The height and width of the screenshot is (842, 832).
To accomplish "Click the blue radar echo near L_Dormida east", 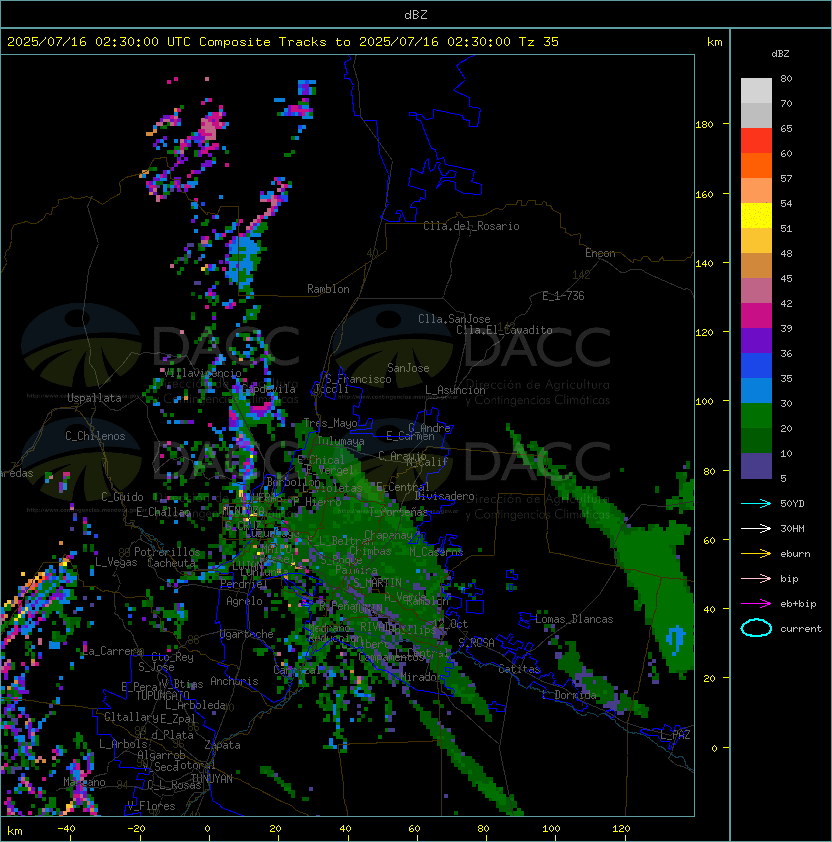I will click(675, 639).
